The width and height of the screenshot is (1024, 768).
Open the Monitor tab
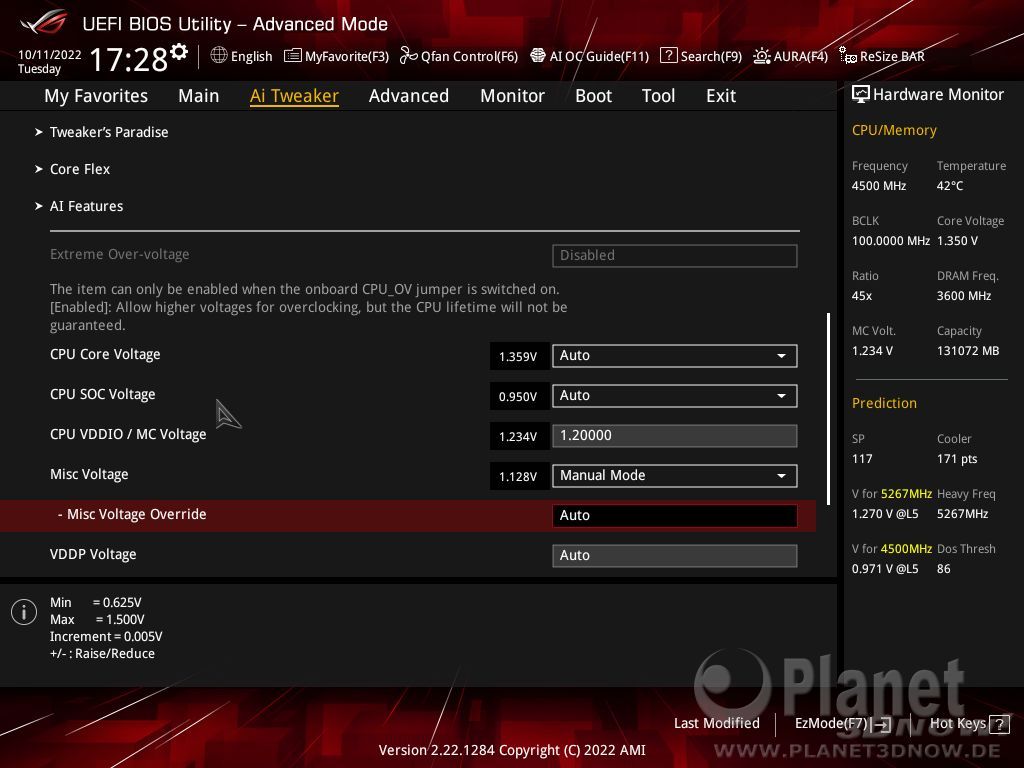click(x=512, y=96)
